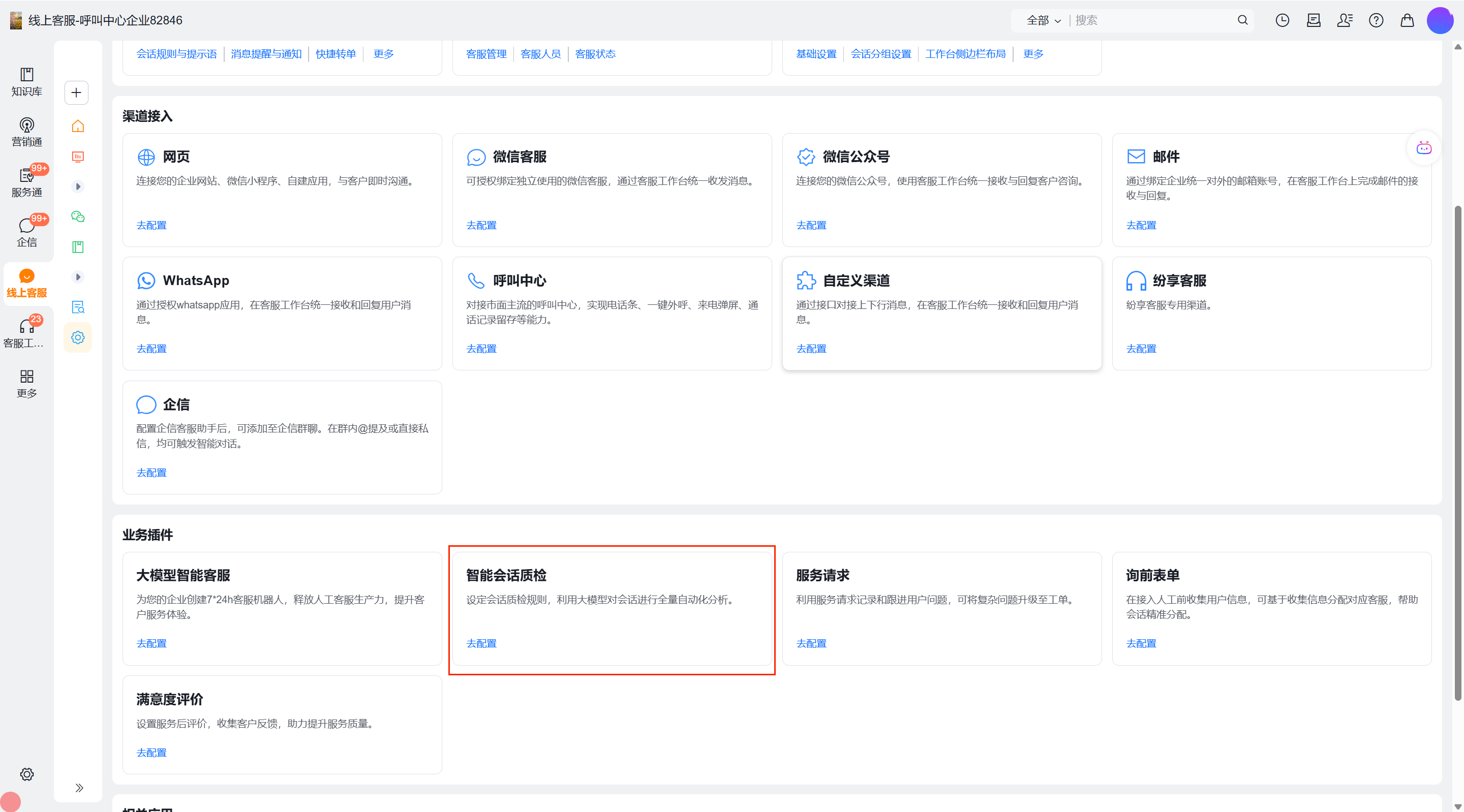Click the plus add button in sub-sidebar
Image resolution: width=1464 pixels, height=812 pixels.
tap(76, 92)
